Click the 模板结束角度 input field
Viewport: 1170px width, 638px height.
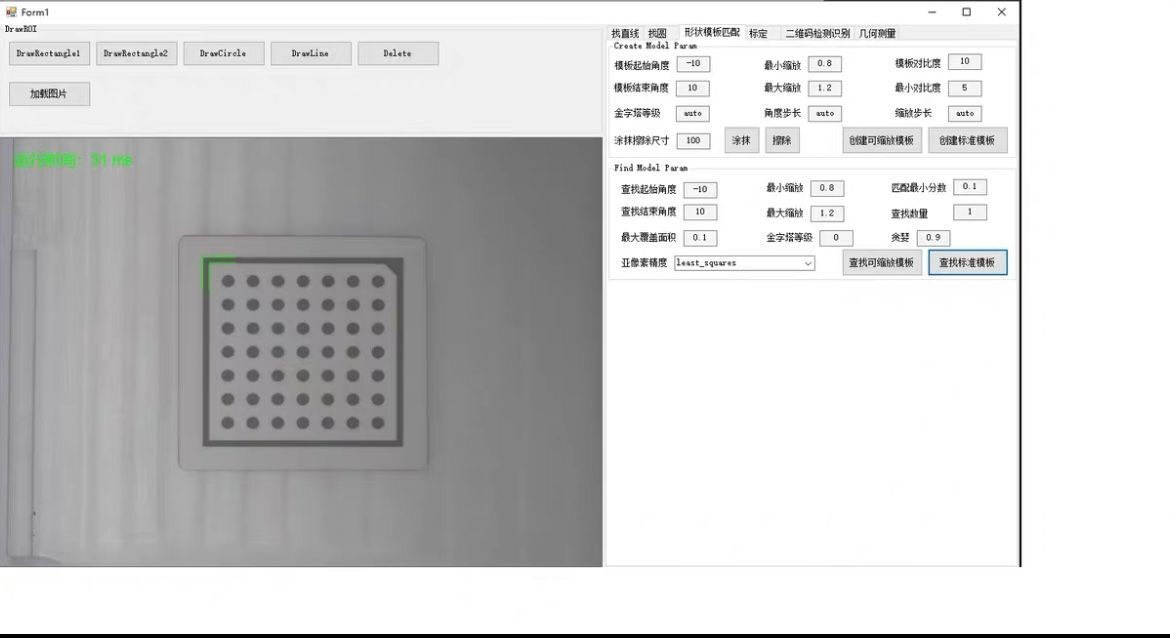(693, 88)
